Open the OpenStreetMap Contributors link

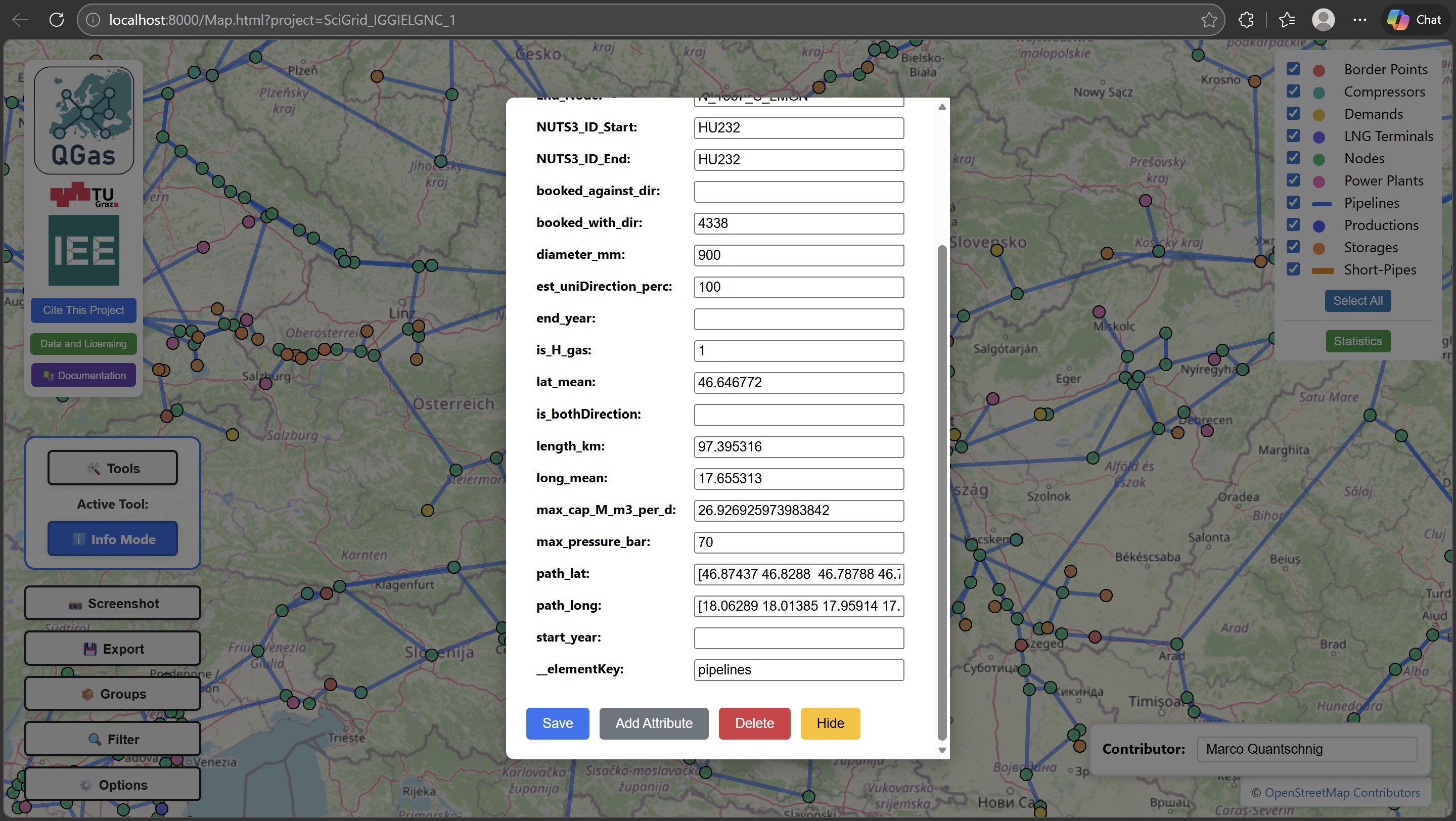click(x=1342, y=793)
